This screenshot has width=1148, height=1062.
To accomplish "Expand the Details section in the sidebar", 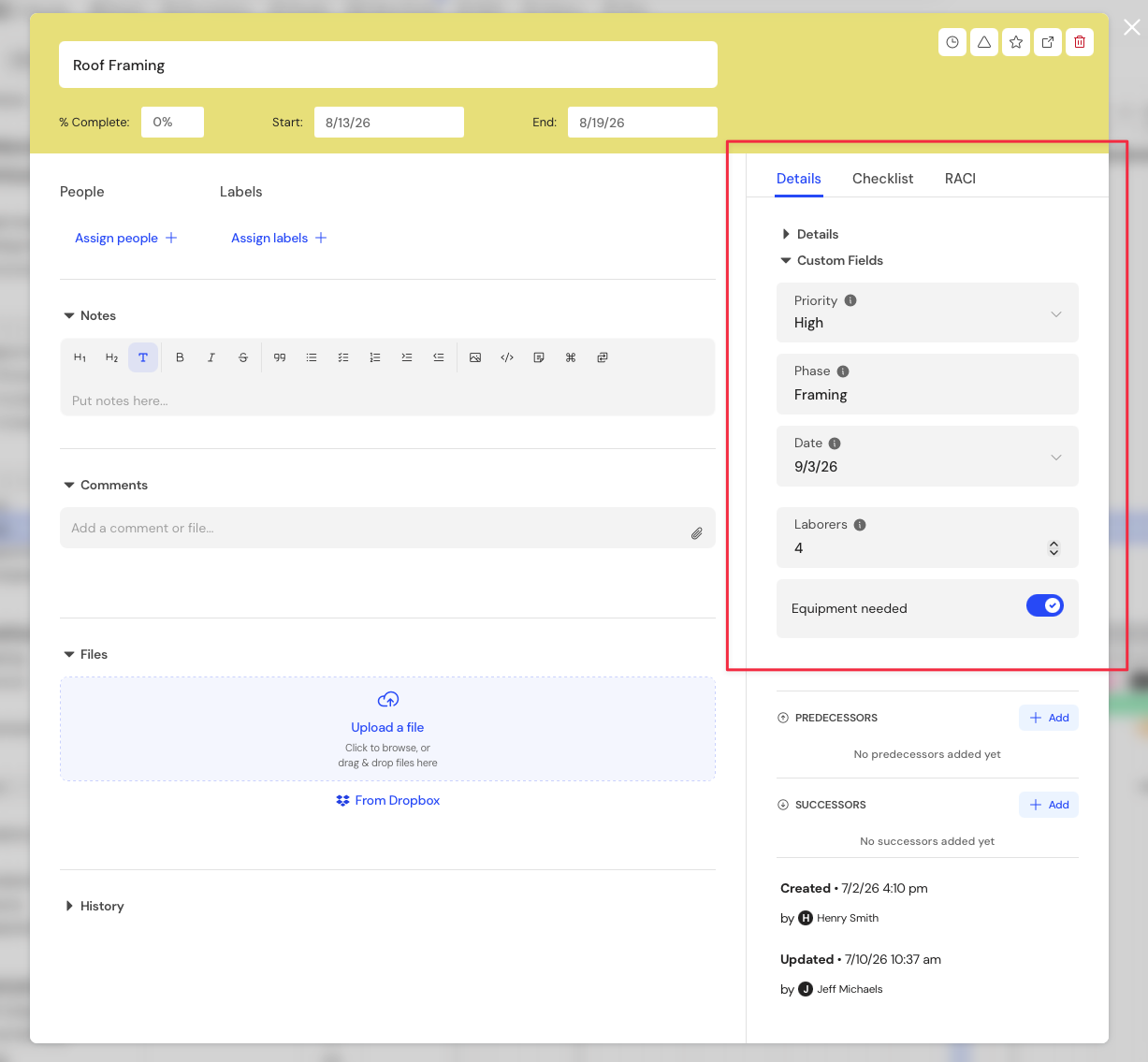I will point(810,234).
